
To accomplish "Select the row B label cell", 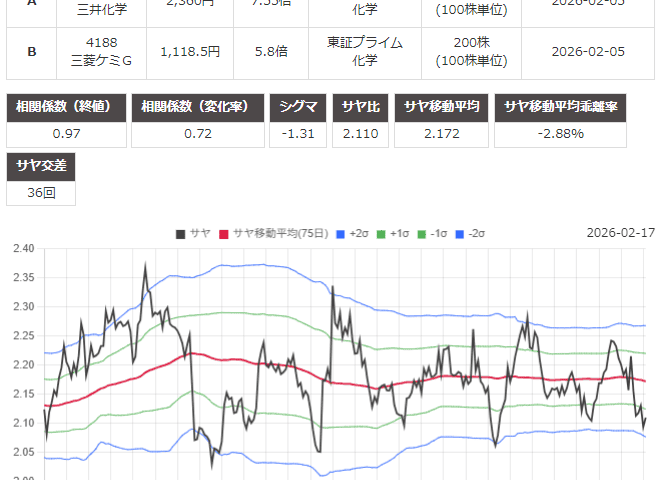I will [x=31, y=51].
